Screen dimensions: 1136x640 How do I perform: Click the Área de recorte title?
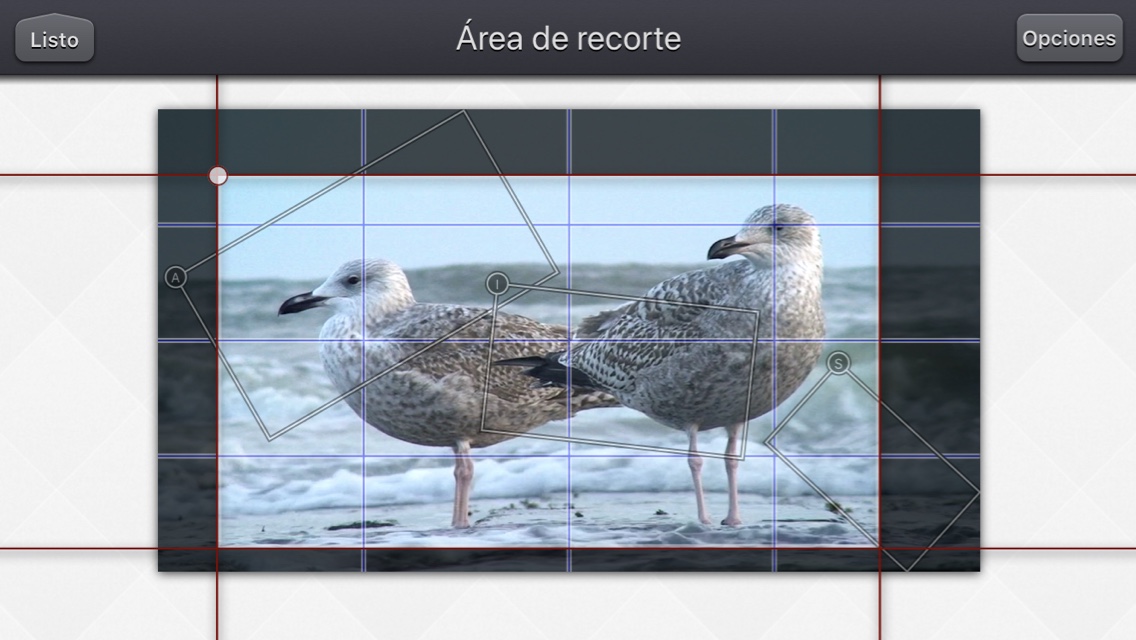[x=568, y=38]
